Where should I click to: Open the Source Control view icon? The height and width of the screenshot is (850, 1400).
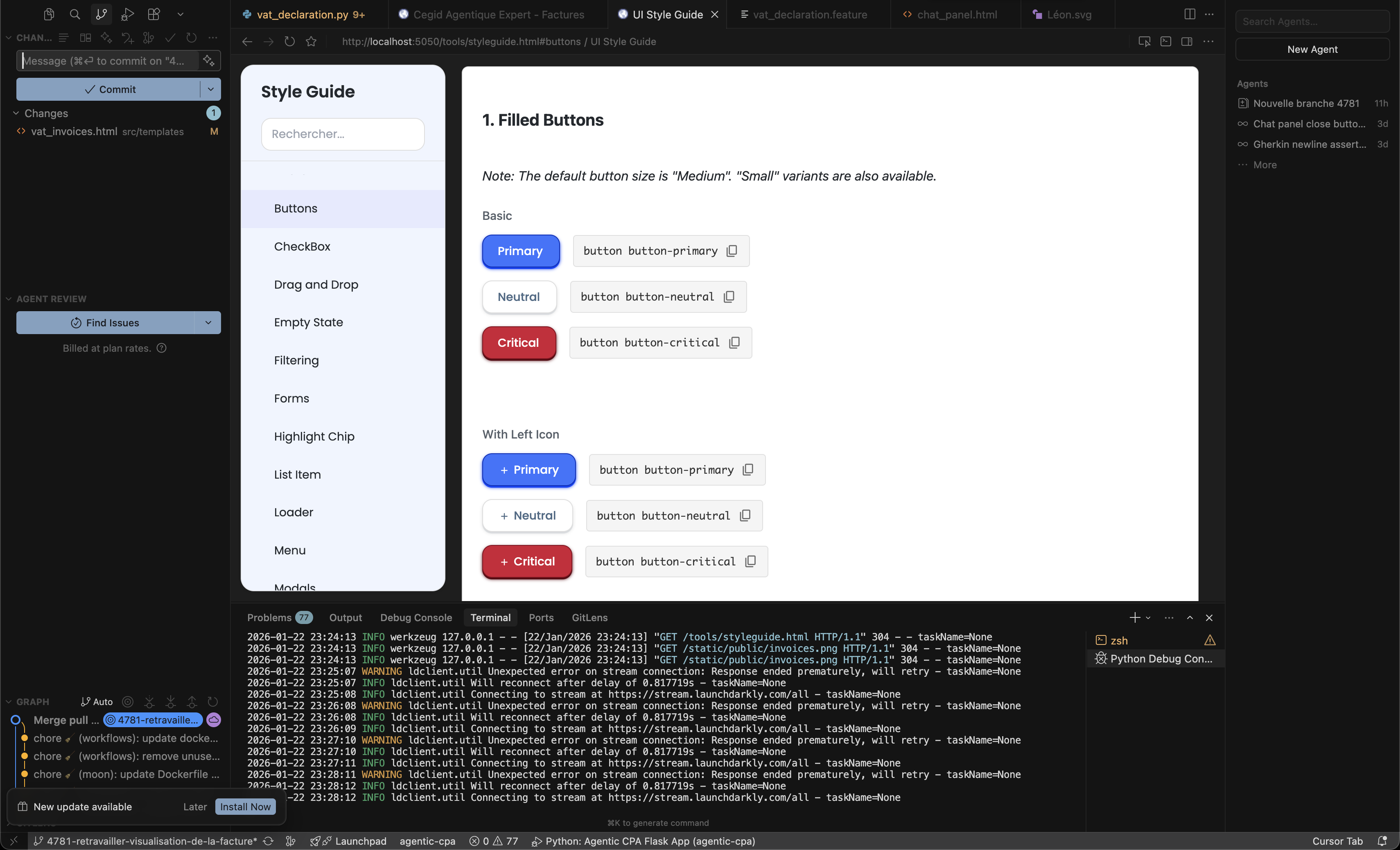[x=101, y=14]
